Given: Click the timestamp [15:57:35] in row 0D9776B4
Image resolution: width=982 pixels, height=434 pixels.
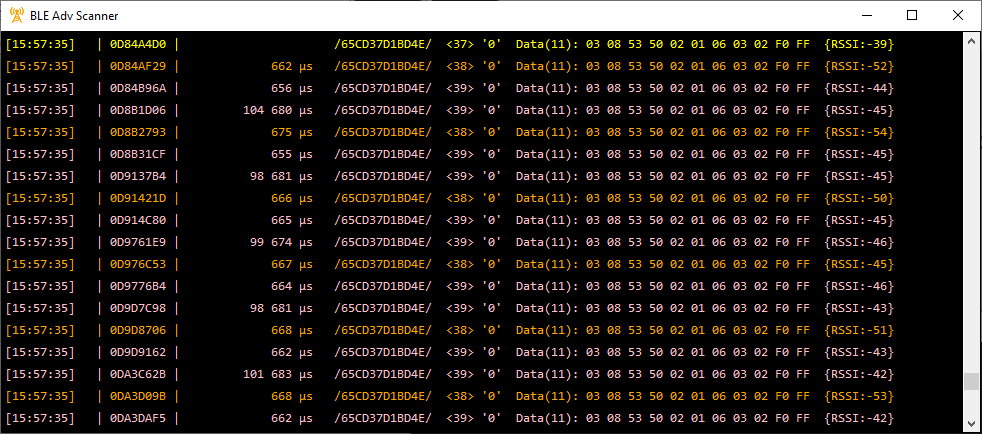Looking at the screenshot, I should (x=40, y=286).
